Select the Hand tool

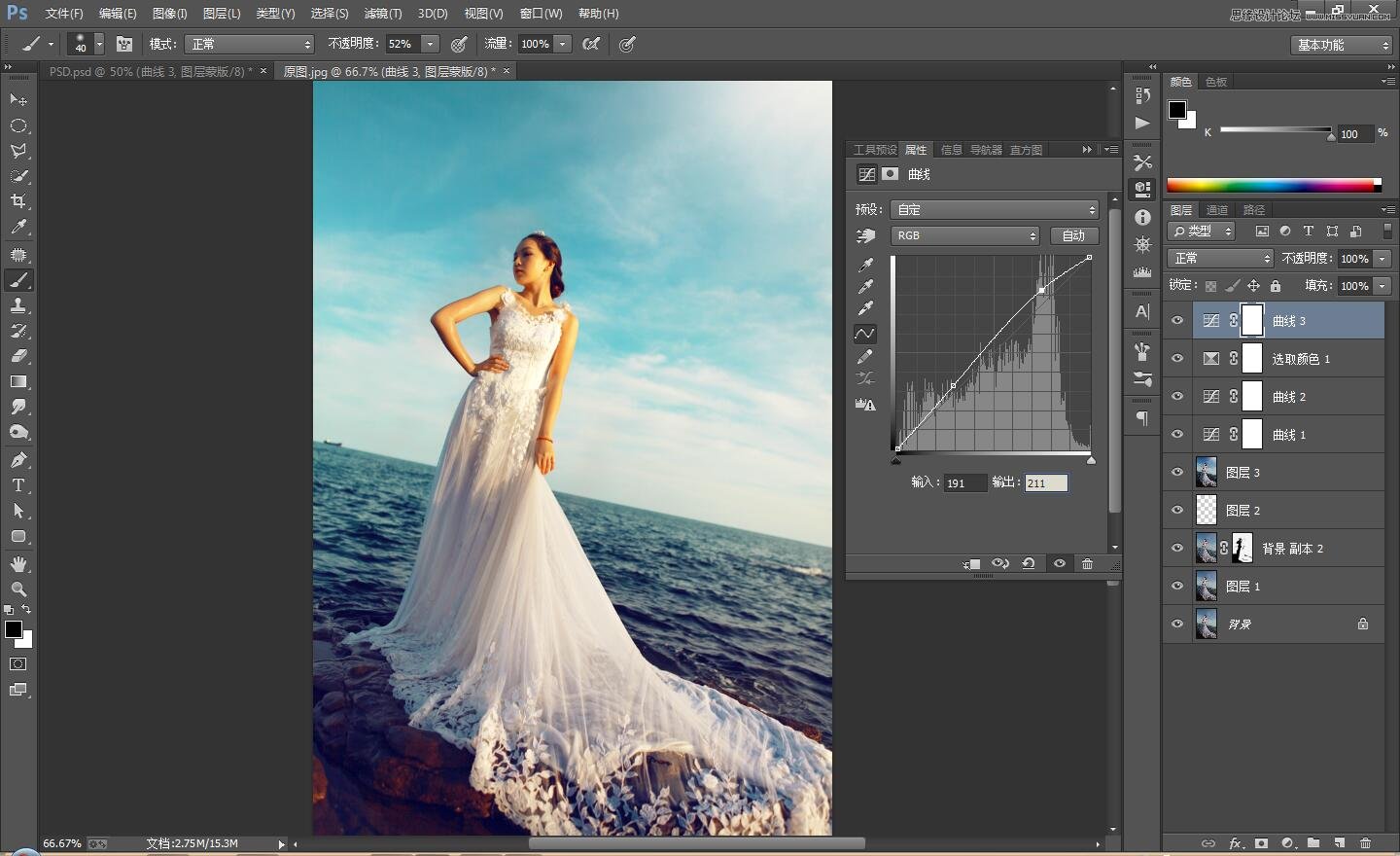pyautogui.click(x=18, y=564)
